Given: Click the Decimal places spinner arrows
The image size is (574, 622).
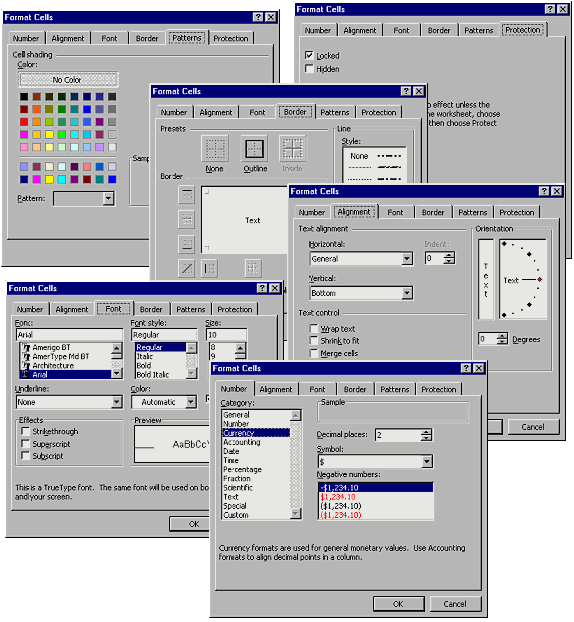Looking at the screenshot, I should pyautogui.click(x=426, y=435).
